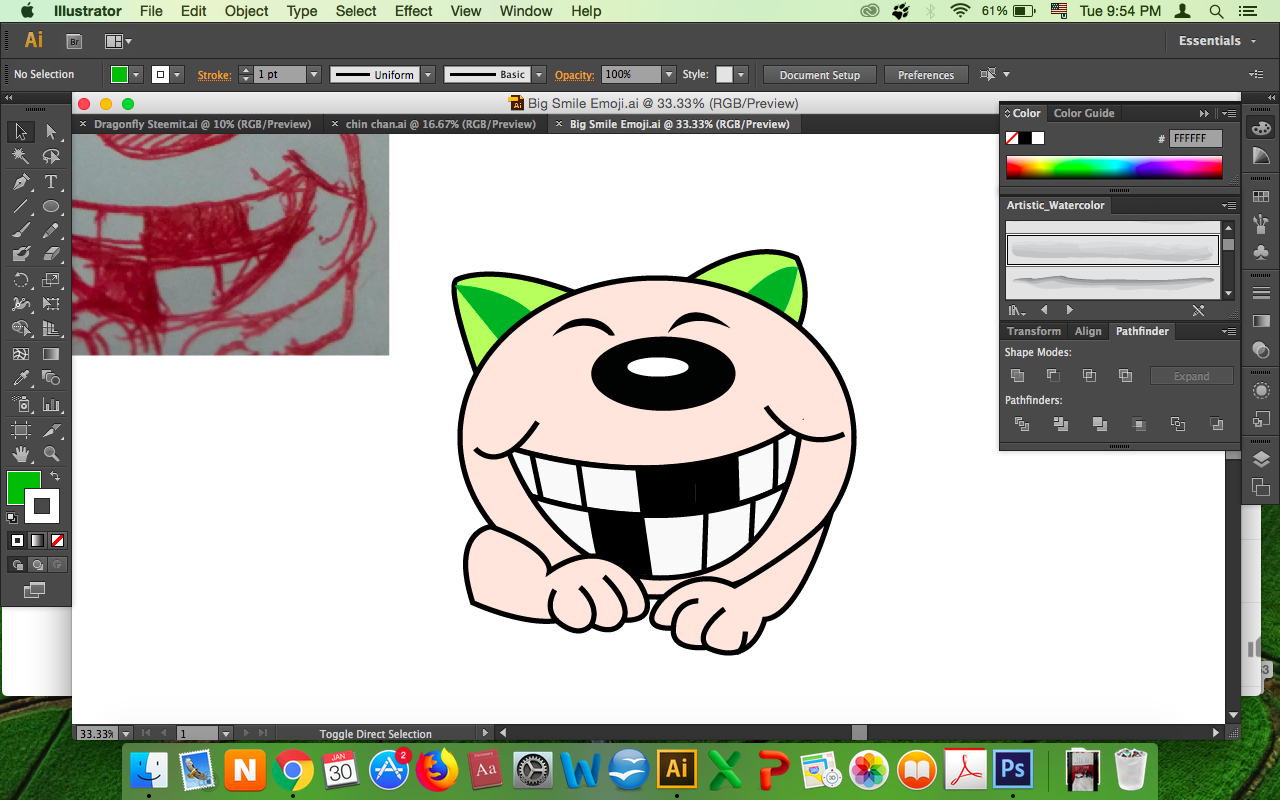Select the Lasso tool

pyautogui.click(x=51, y=157)
